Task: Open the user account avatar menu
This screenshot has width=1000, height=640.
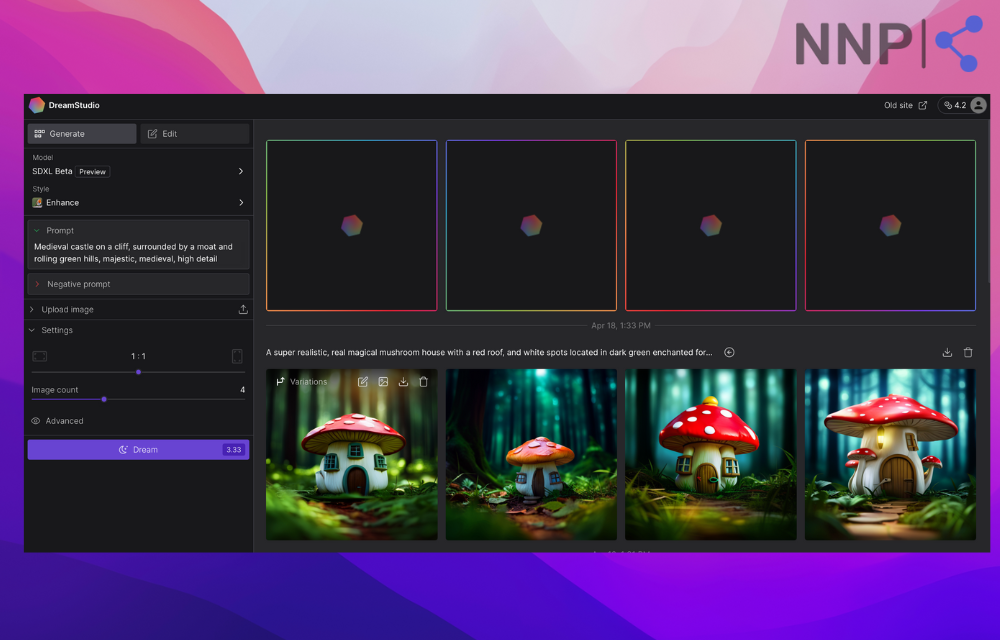Action: point(978,105)
